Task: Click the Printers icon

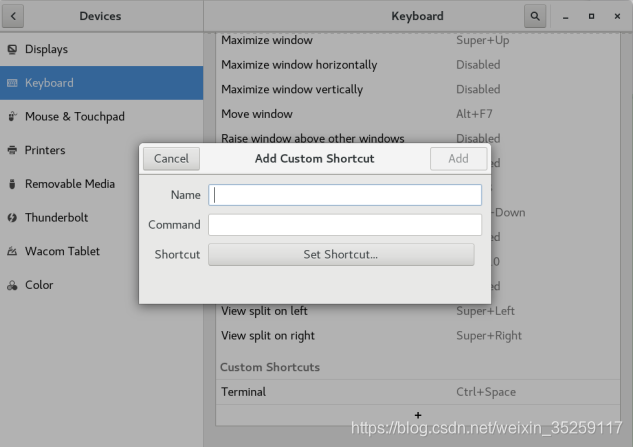Action: pos(12,150)
